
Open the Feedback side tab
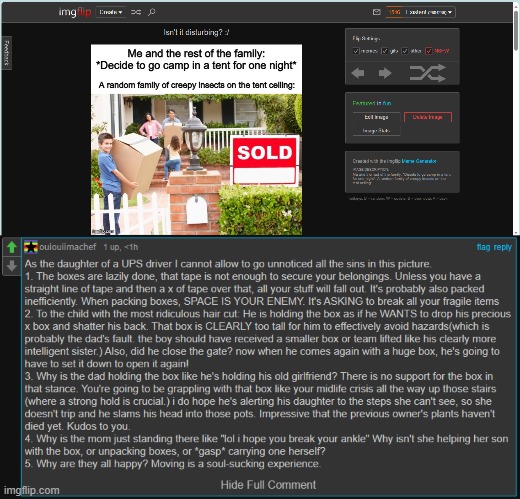[7, 53]
